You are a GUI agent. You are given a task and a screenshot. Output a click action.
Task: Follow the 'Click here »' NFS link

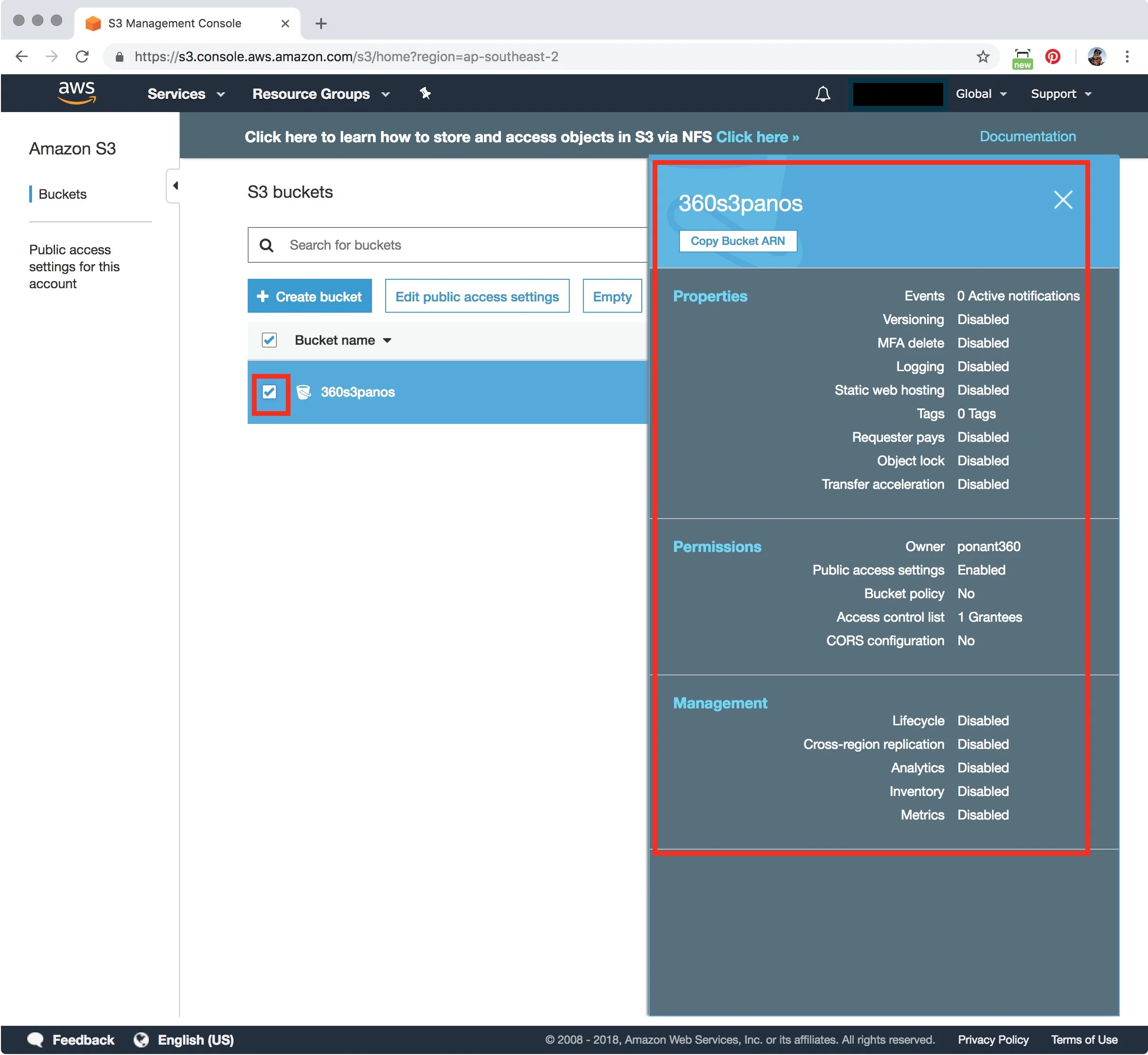click(758, 137)
